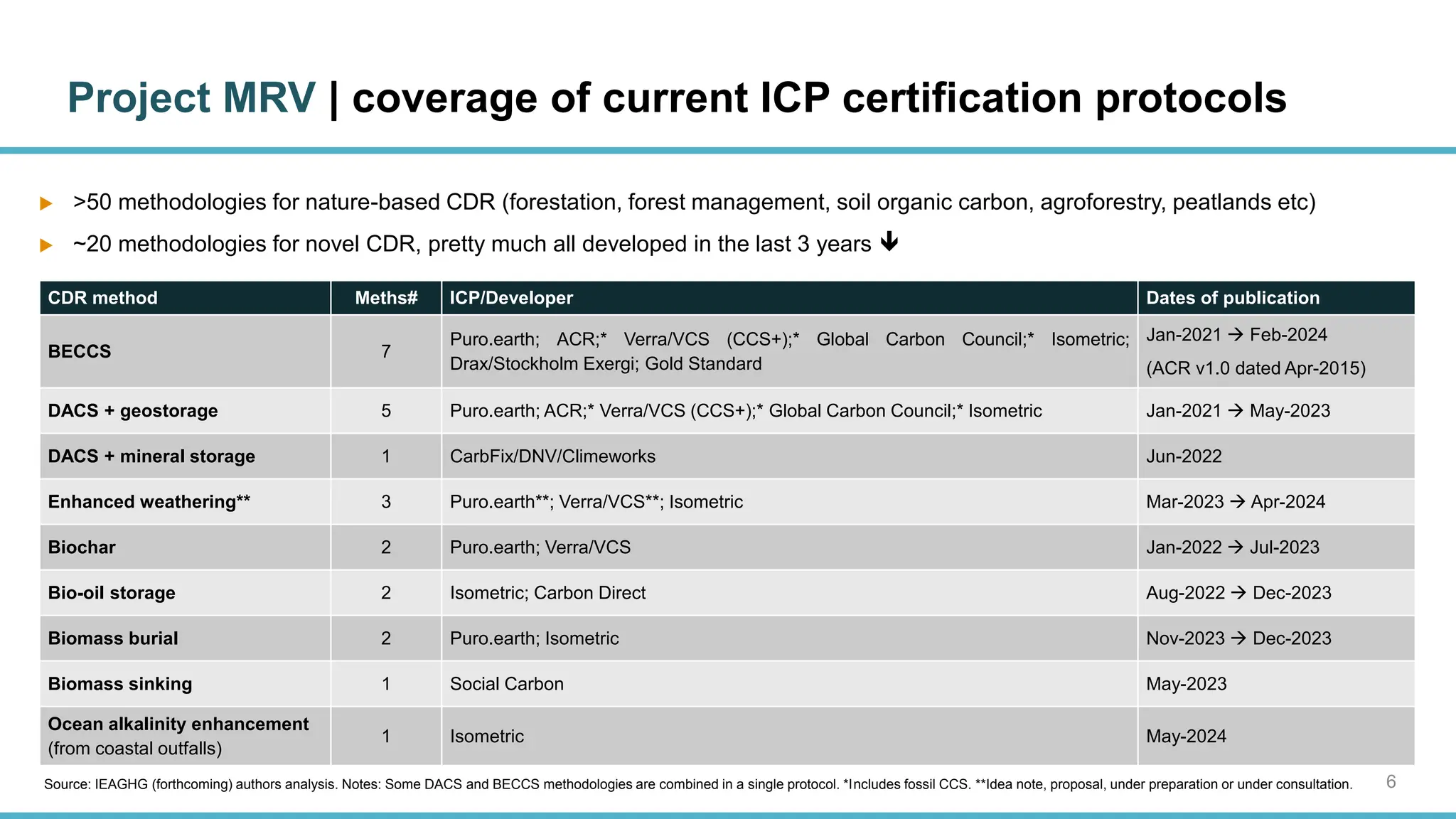This screenshot has height=819, width=1456.
Task: Click the arrow in BECCS date range
Action: 1236,335
